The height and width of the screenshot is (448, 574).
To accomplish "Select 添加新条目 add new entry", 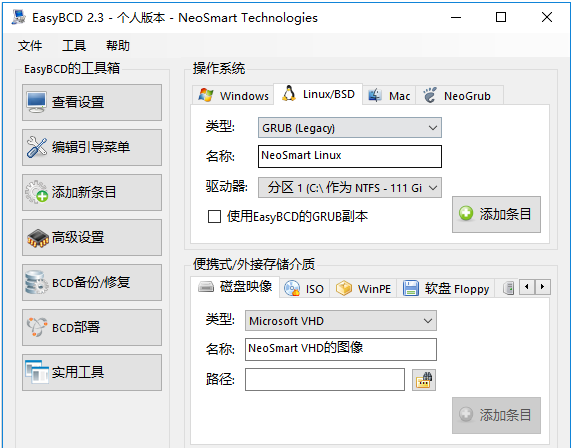I will pyautogui.click(x=92, y=193).
